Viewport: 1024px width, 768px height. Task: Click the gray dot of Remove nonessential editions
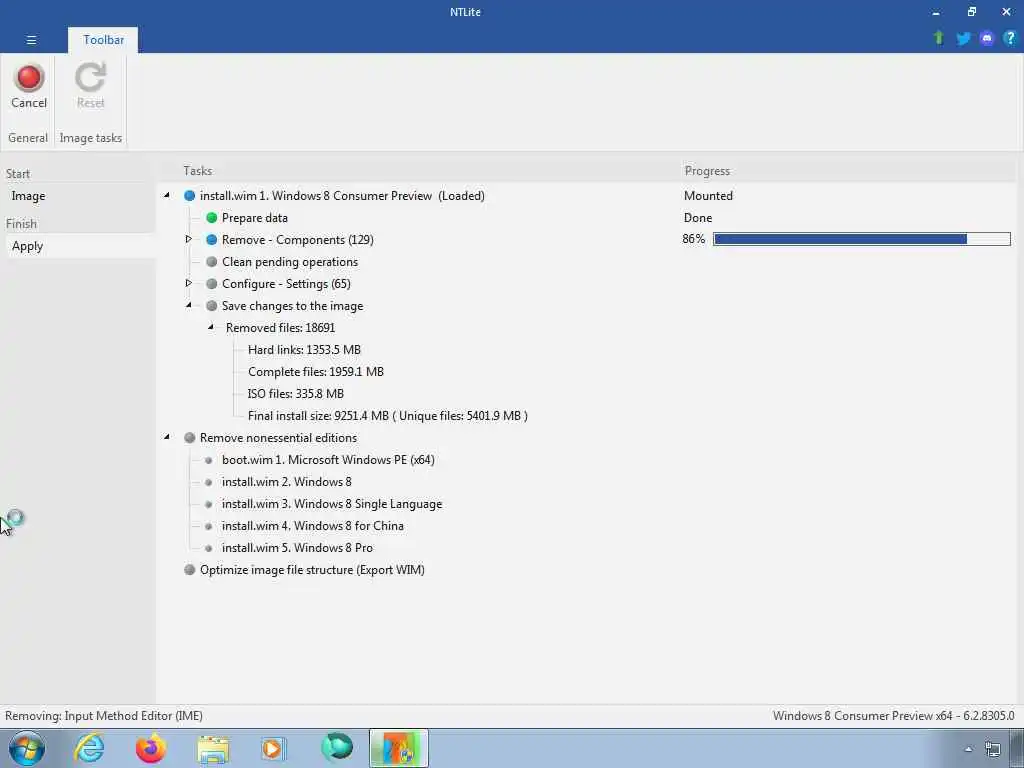[x=189, y=438]
